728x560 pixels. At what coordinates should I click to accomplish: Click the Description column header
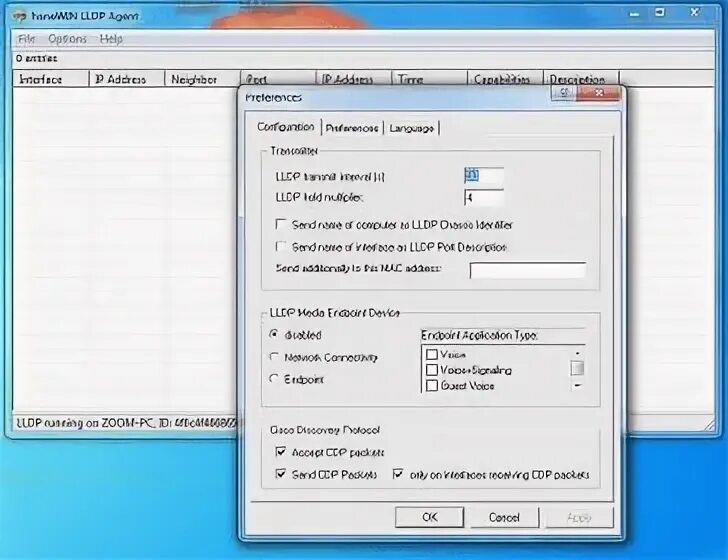click(580, 78)
